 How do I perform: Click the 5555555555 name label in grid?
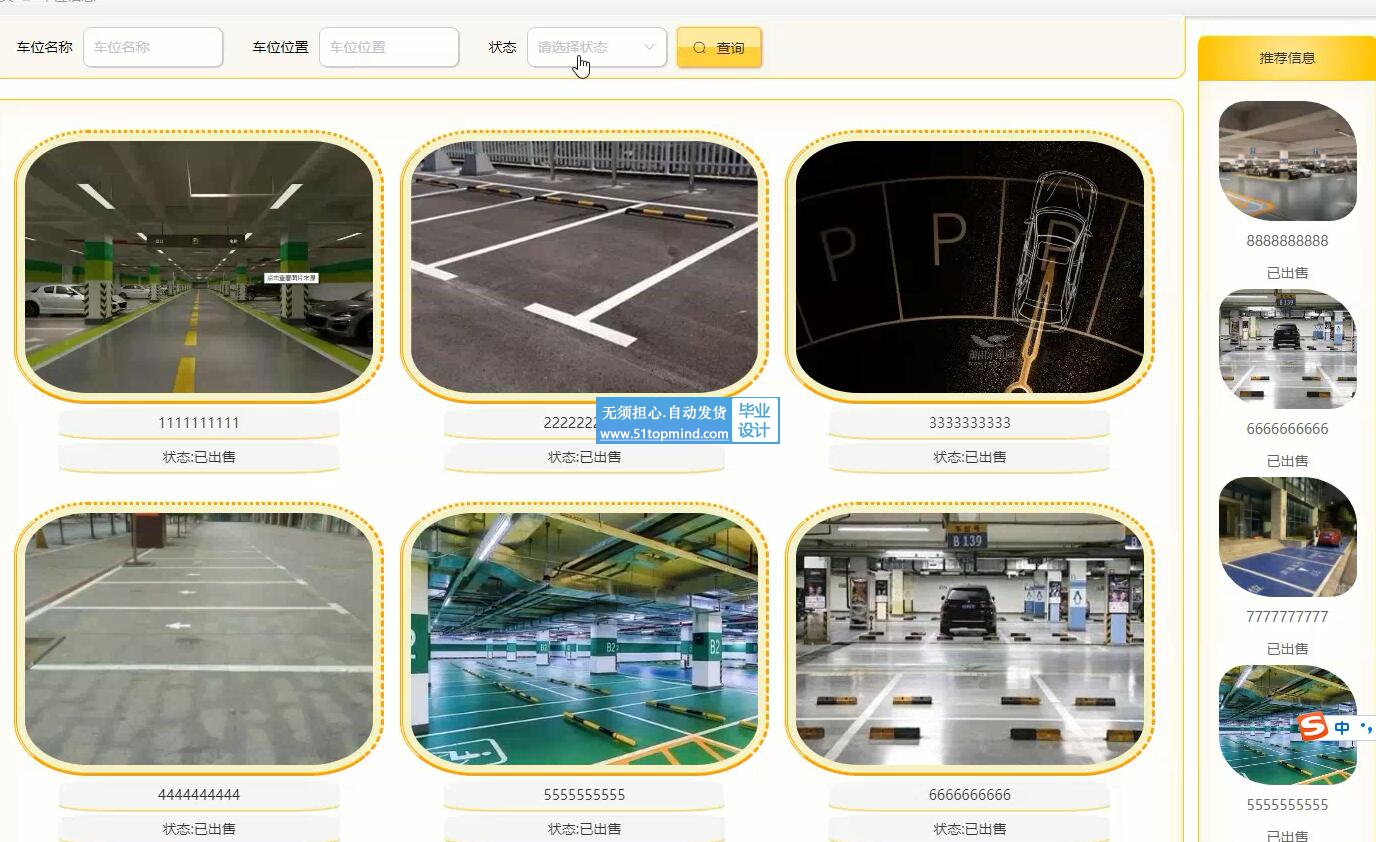(585, 795)
